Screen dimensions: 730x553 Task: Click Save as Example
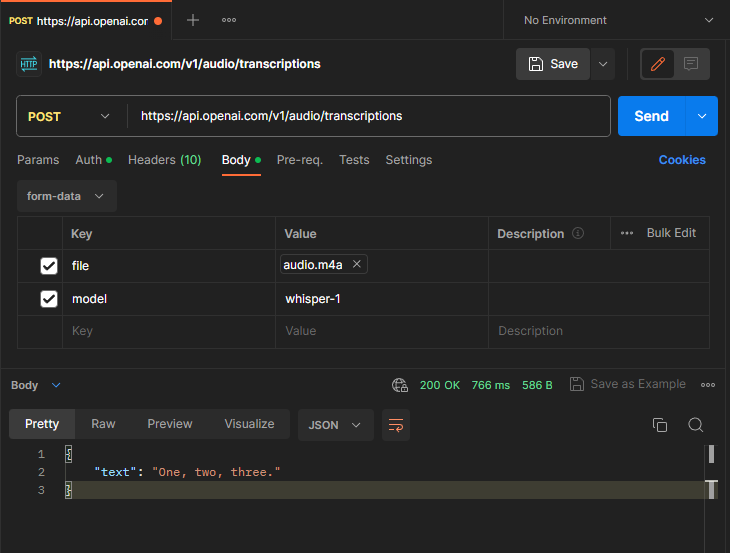(x=628, y=384)
